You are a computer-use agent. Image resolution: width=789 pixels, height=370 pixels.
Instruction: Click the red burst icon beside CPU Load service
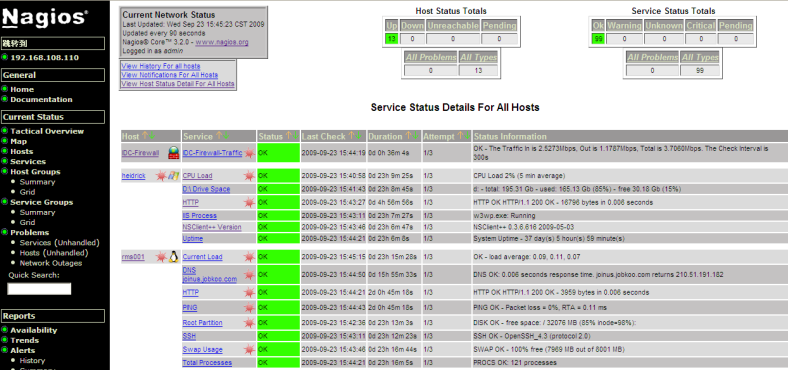(x=249, y=176)
